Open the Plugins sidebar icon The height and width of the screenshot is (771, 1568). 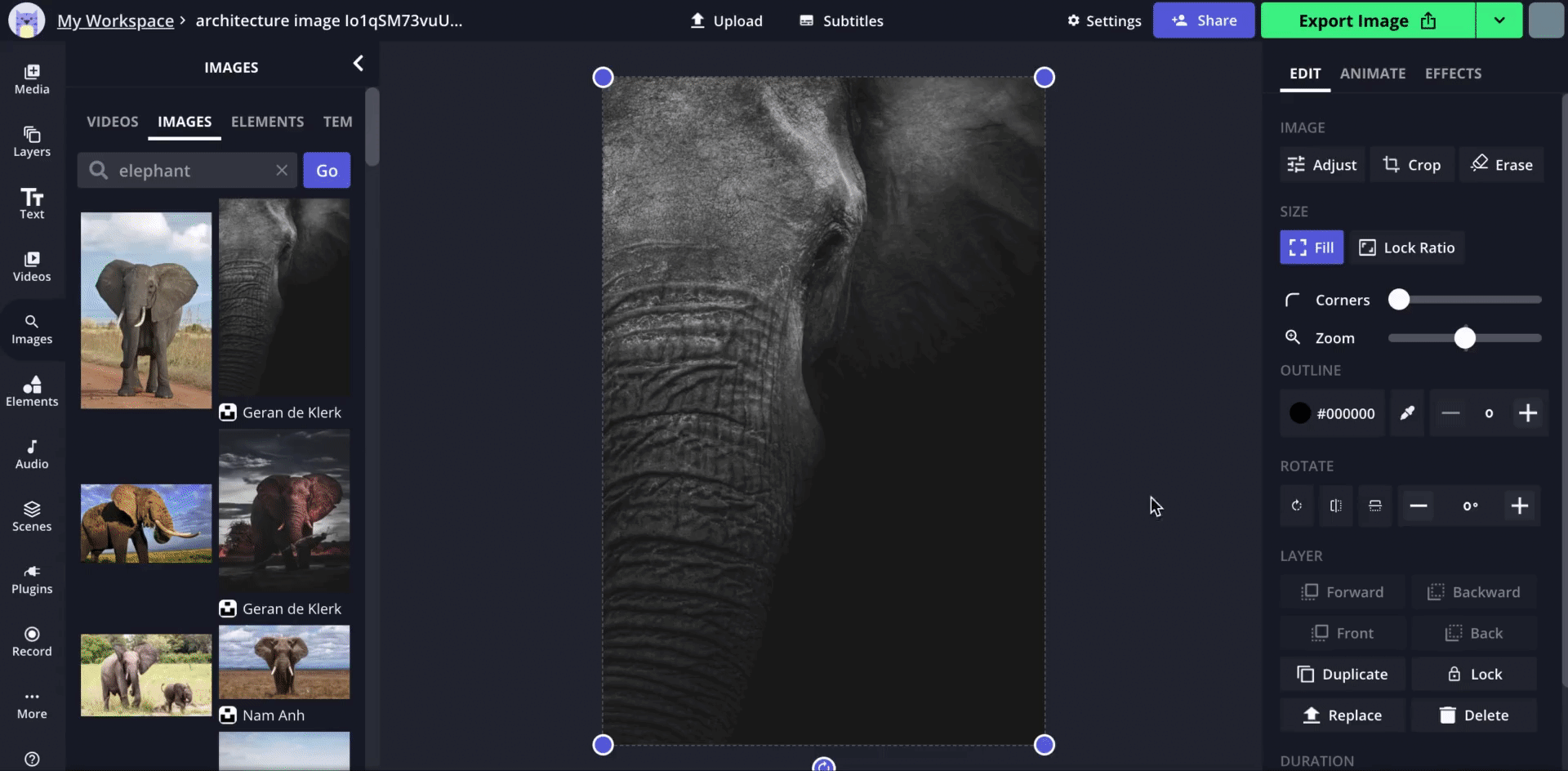click(32, 579)
